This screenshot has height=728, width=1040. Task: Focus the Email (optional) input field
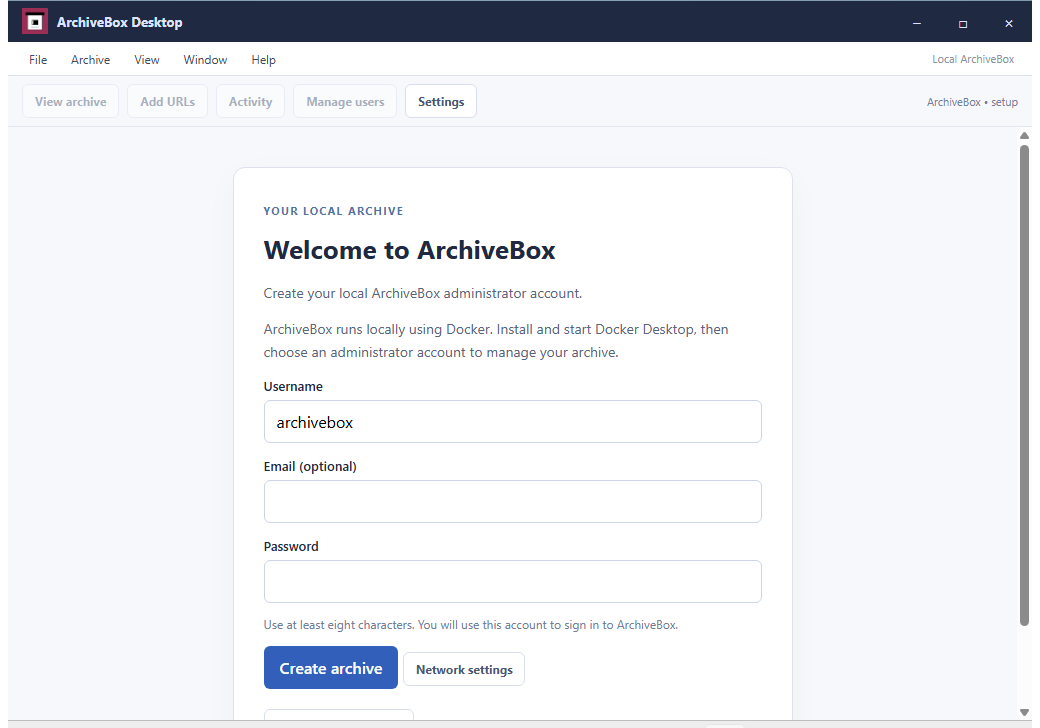(x=513, y=502)
